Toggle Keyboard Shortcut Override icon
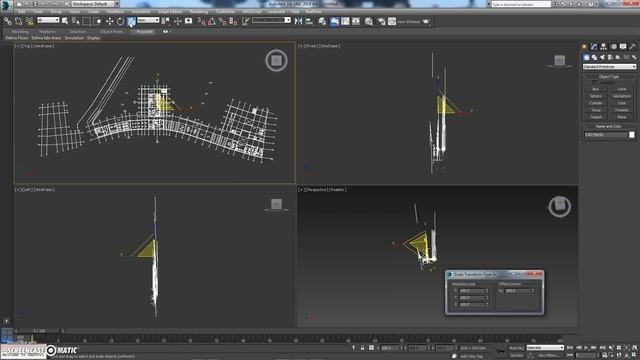Image resolution: width=640 pixels, height=360 pixels. coord(189,21)
